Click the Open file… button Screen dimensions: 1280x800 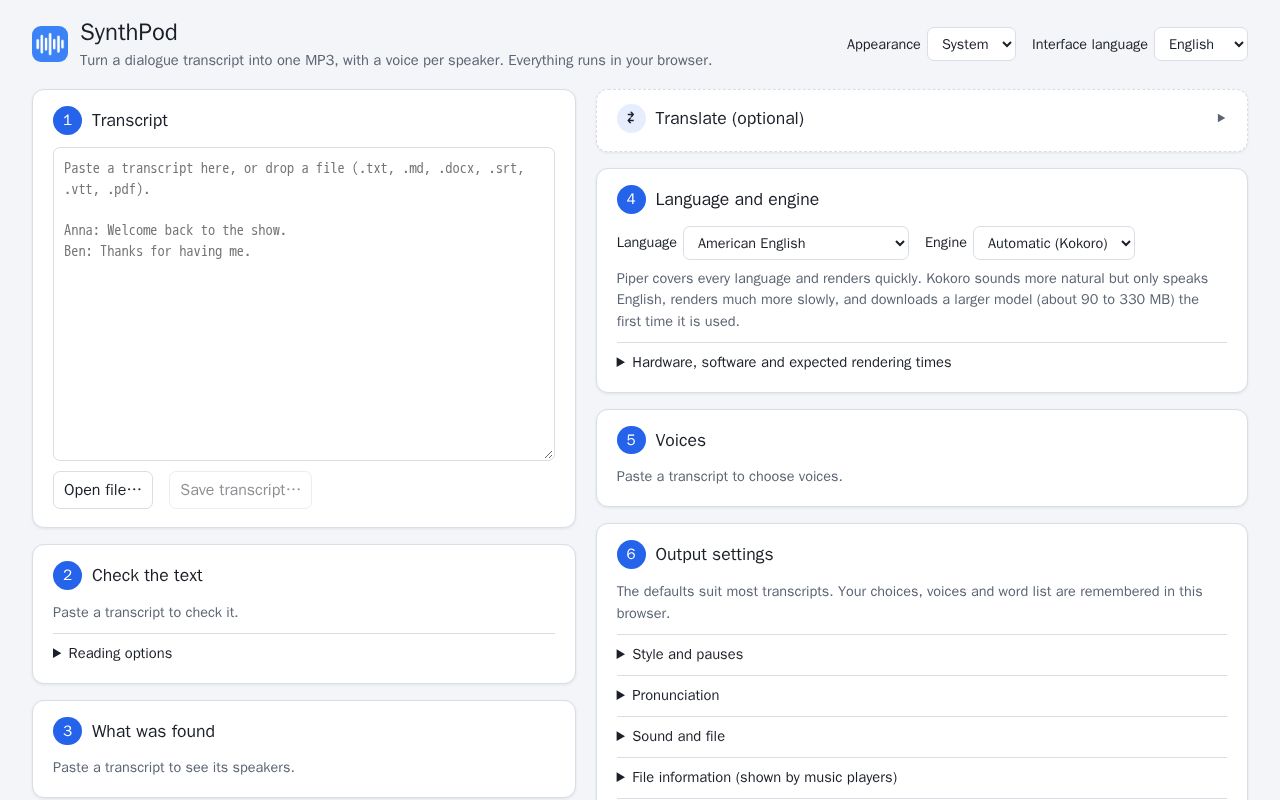point(103,490)
